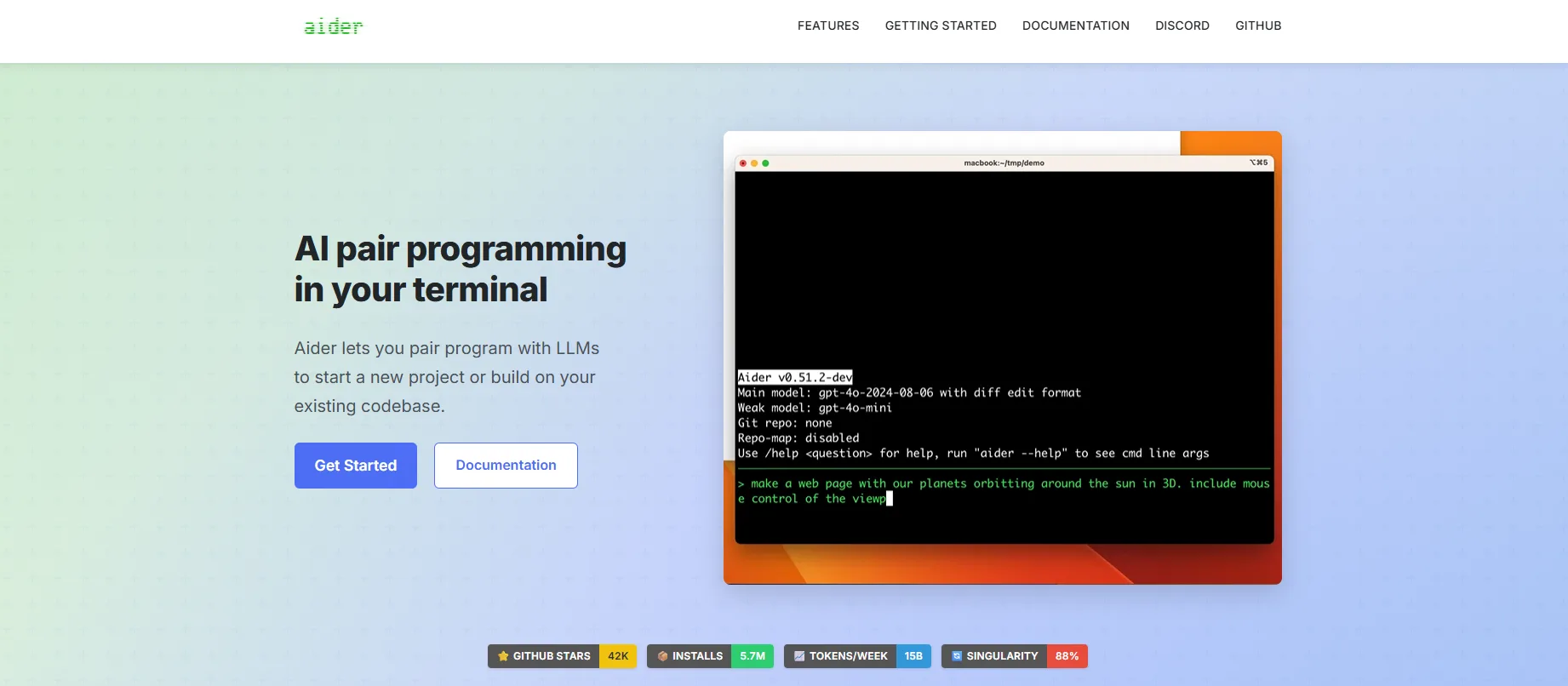The height and width of the screenshot is (686, 1568).
Task: Click the star icon in GitHub Stars badge
Action: point(503,656)
